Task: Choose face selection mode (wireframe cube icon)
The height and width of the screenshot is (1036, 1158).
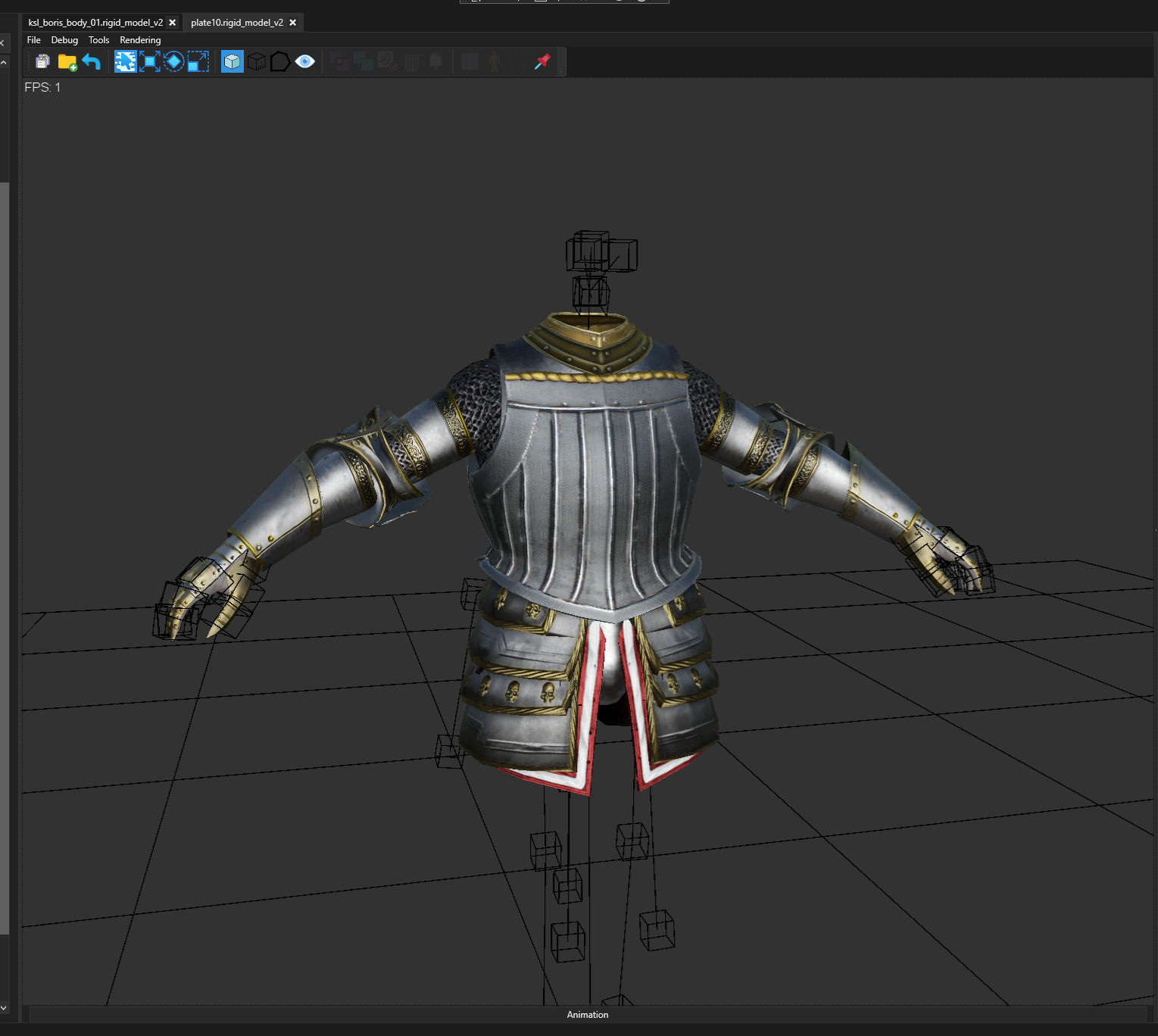Action: click(x=257, y=61)
